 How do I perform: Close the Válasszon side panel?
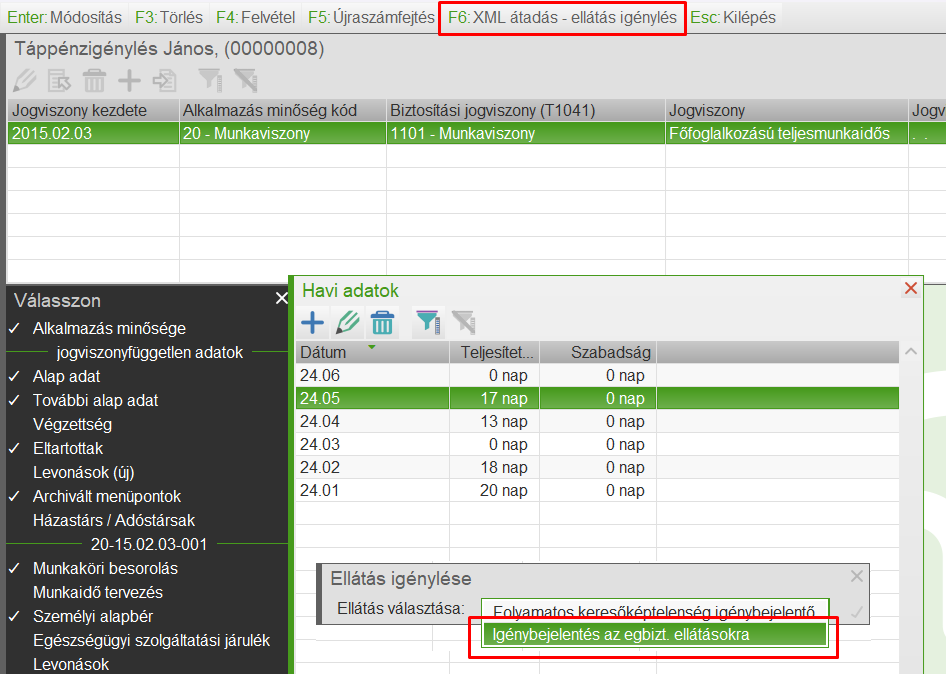[x=281, y=298]
